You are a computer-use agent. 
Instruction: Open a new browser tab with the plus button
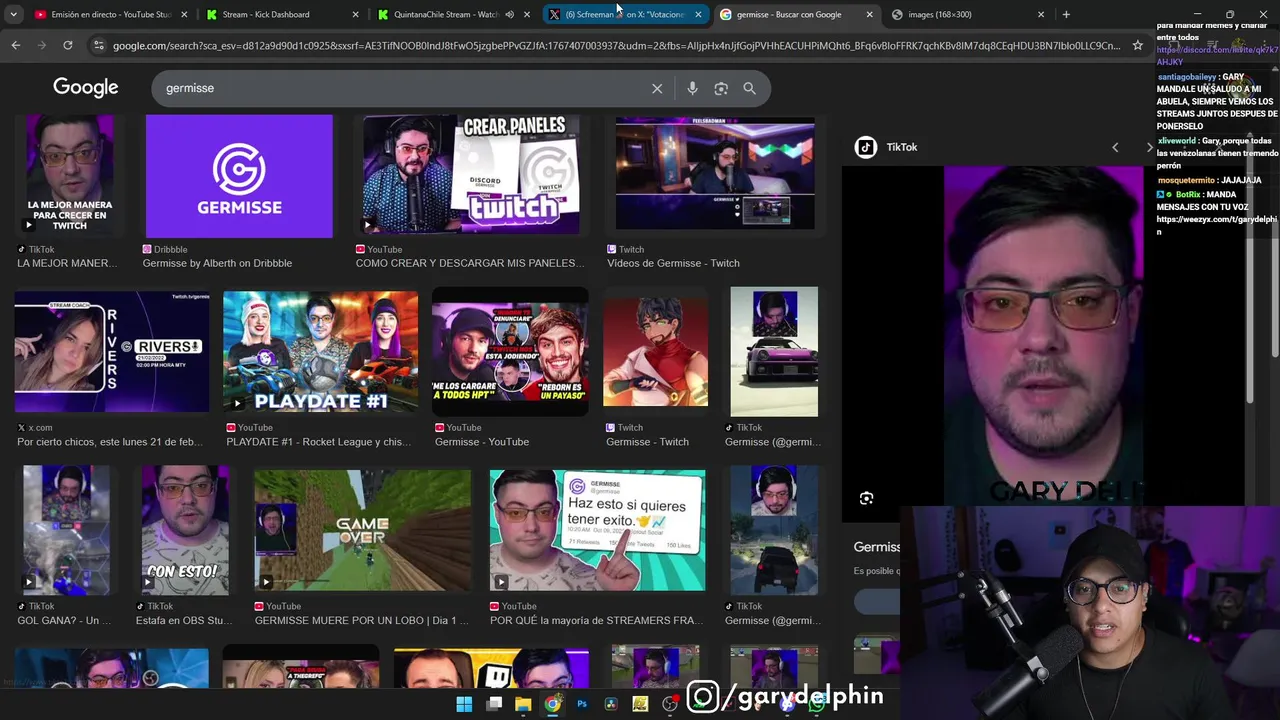click(x=1066, y=14)
